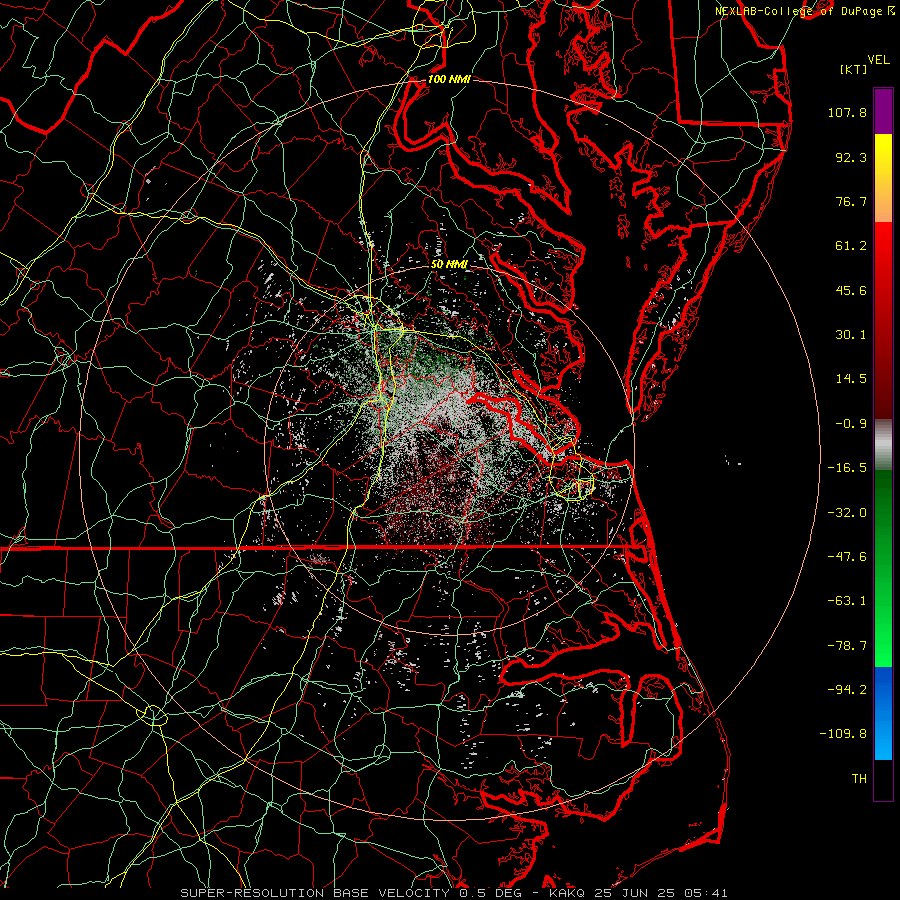
Task: Click the 107.8 velocity legend value
Action: [847, 112]
